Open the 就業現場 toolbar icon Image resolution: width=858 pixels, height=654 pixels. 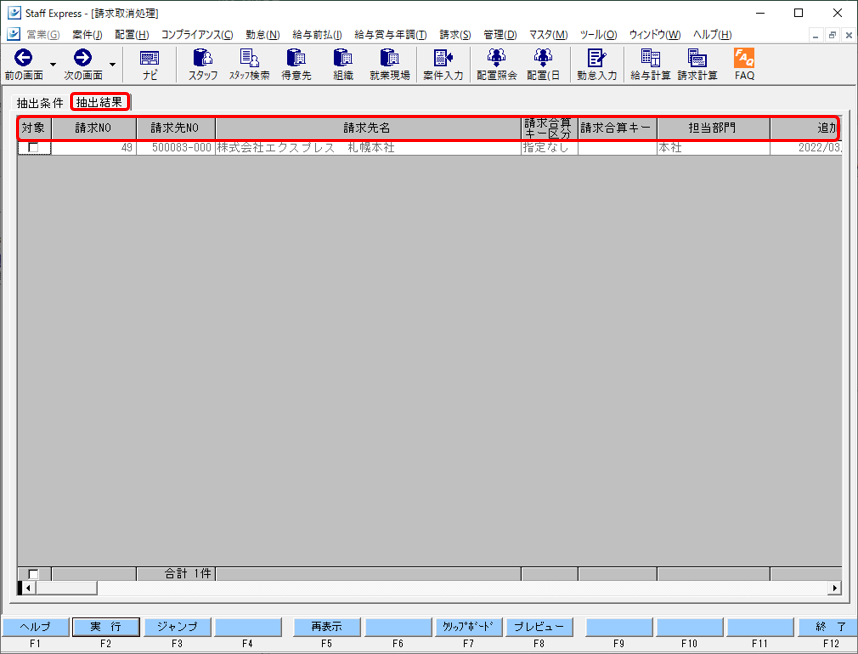click(x=390, y=57)
